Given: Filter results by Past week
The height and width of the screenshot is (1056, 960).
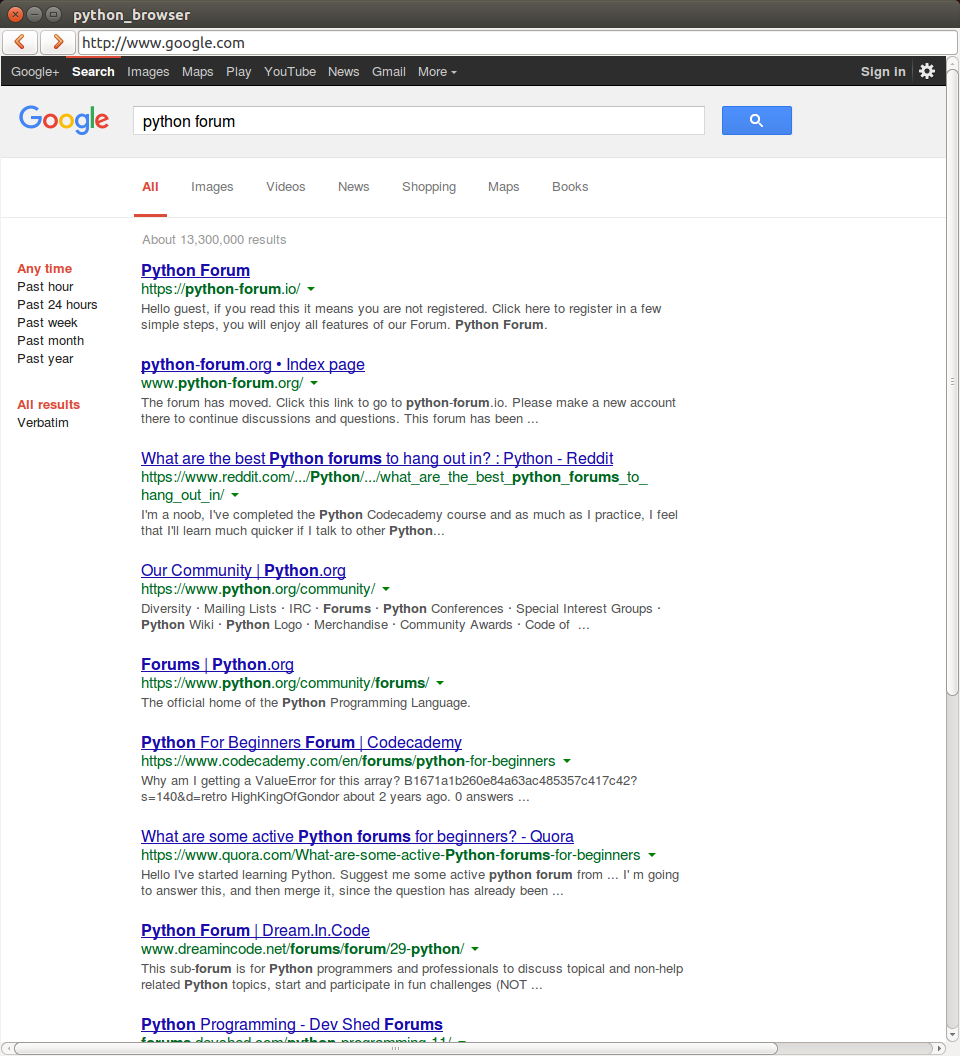Looking at the screenshot, I should tap(47, 323).
